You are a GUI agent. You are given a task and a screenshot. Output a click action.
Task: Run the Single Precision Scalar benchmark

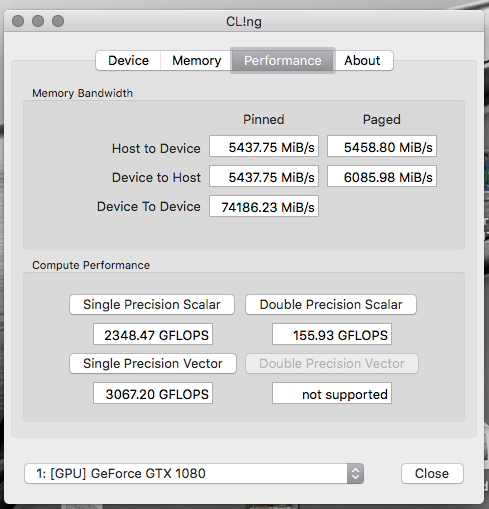(x=152, y=305)
